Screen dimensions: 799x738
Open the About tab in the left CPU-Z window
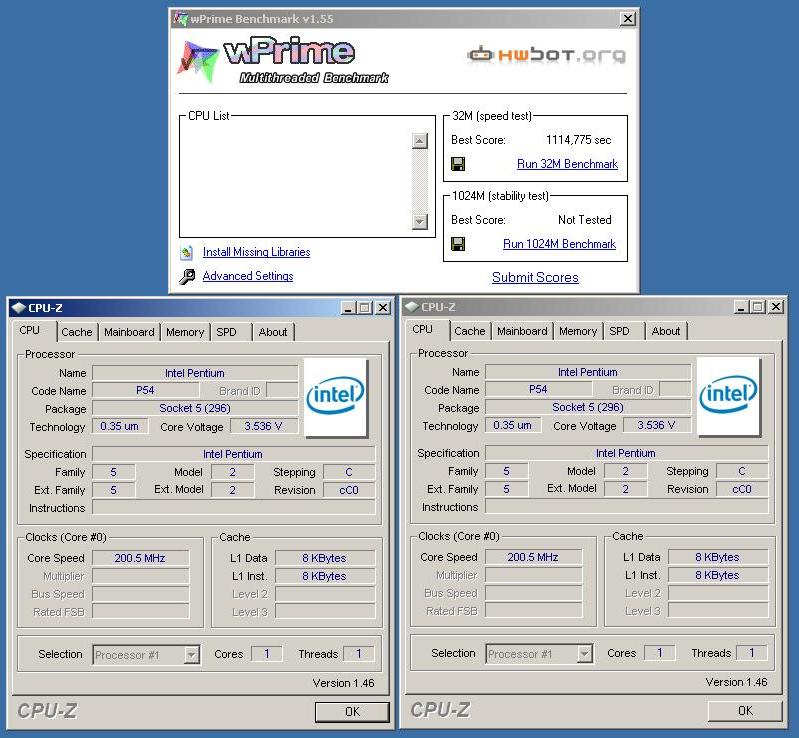point(273,332)
